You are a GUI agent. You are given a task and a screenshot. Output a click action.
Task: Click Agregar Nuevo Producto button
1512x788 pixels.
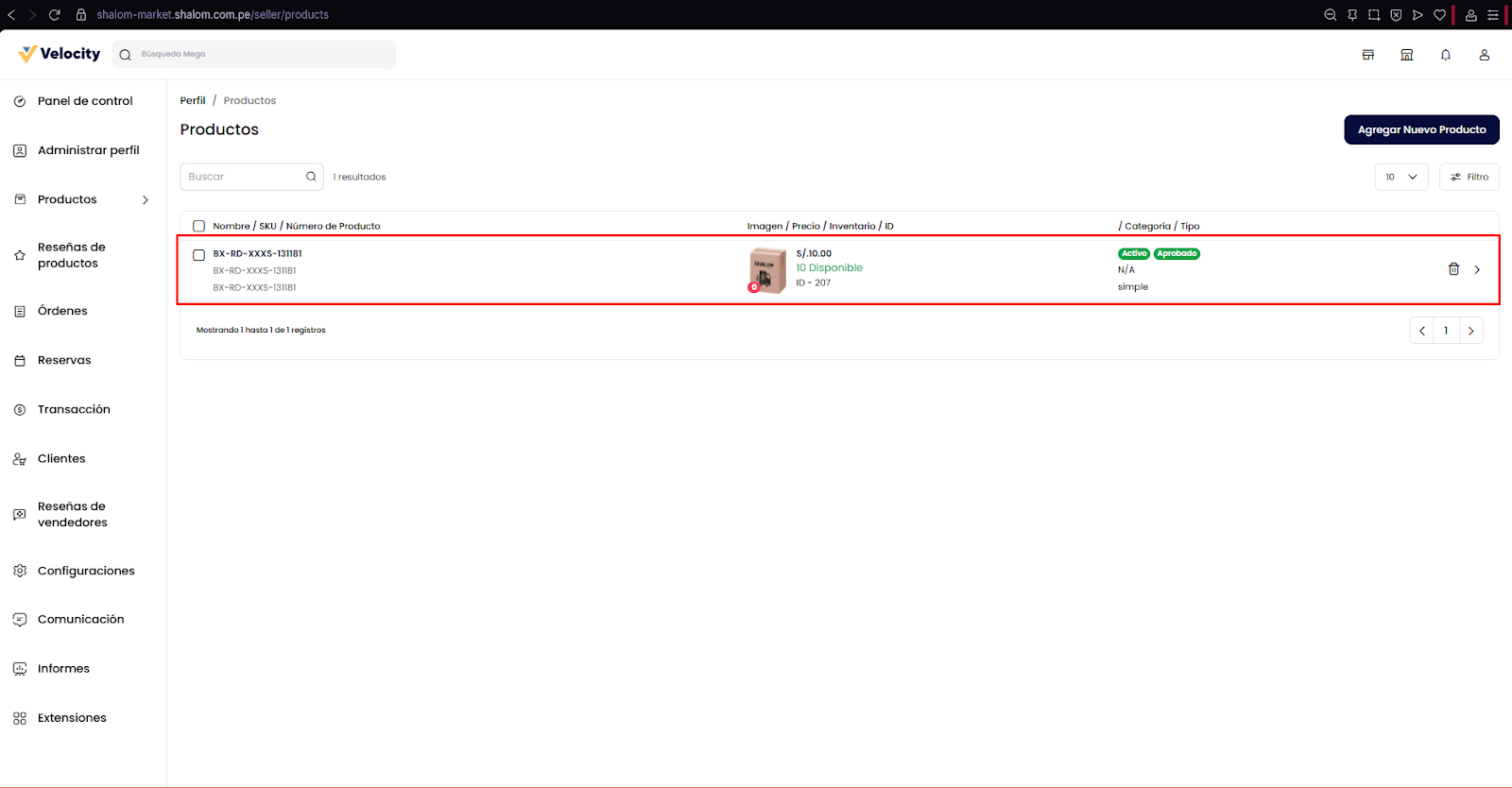click(x=1421, y=129)
